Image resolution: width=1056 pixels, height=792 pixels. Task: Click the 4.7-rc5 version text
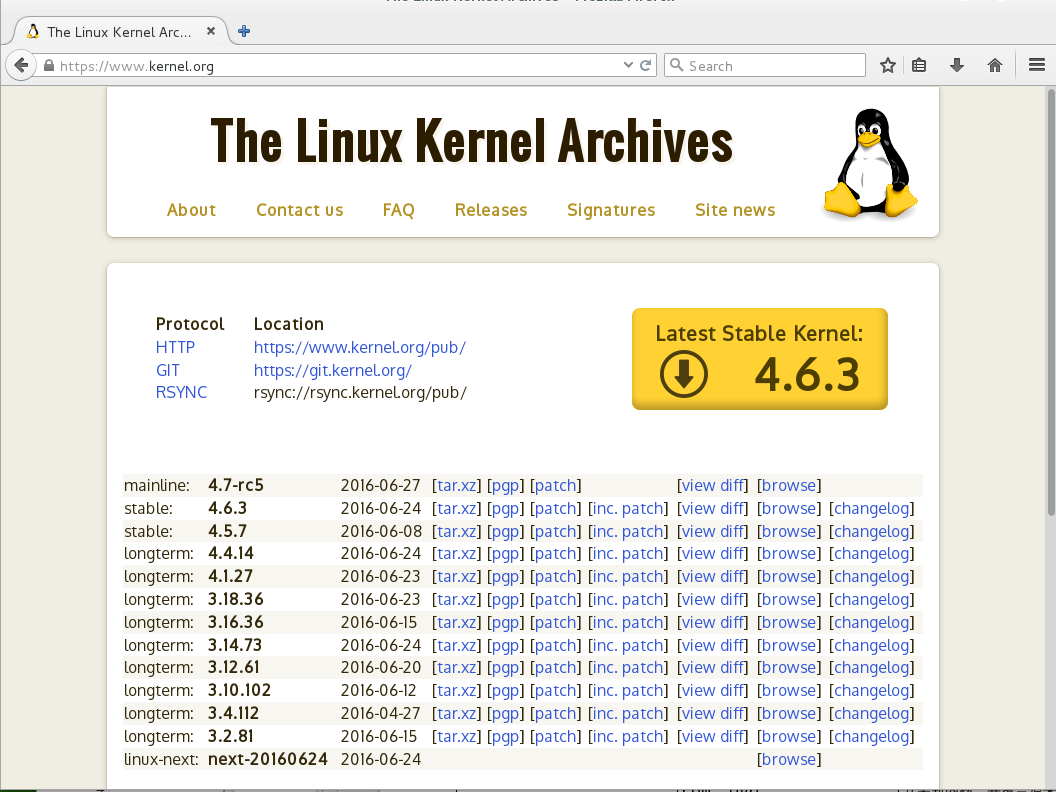point(236,486)
